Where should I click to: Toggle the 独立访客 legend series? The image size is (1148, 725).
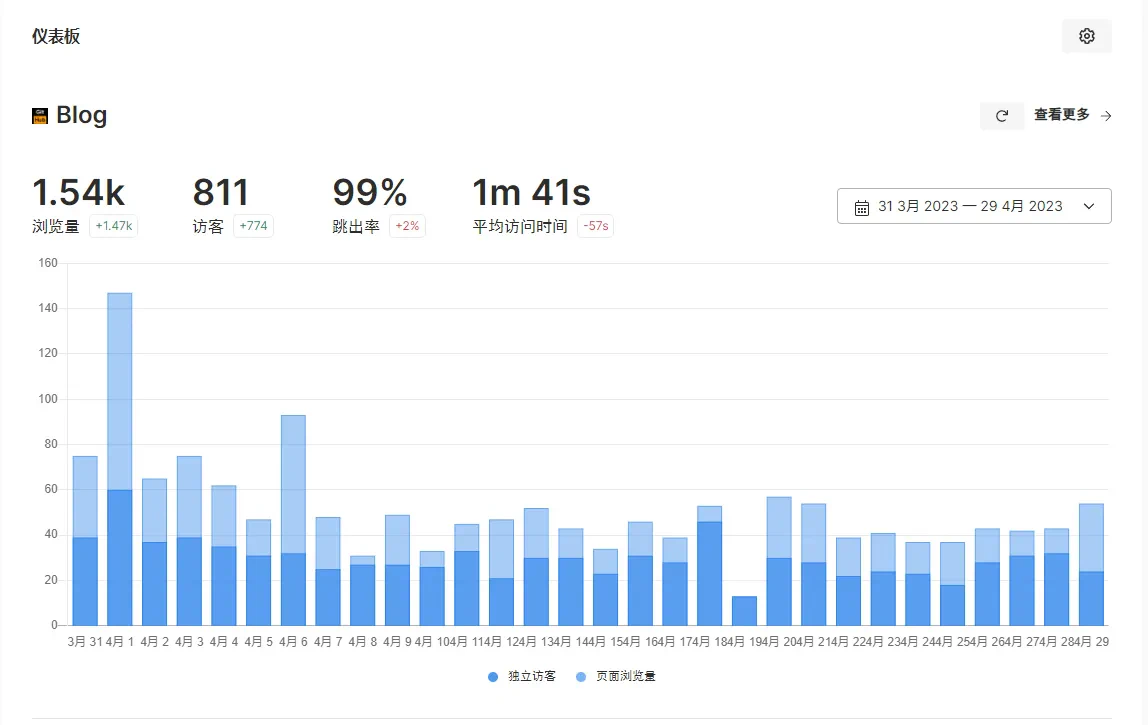521,677
